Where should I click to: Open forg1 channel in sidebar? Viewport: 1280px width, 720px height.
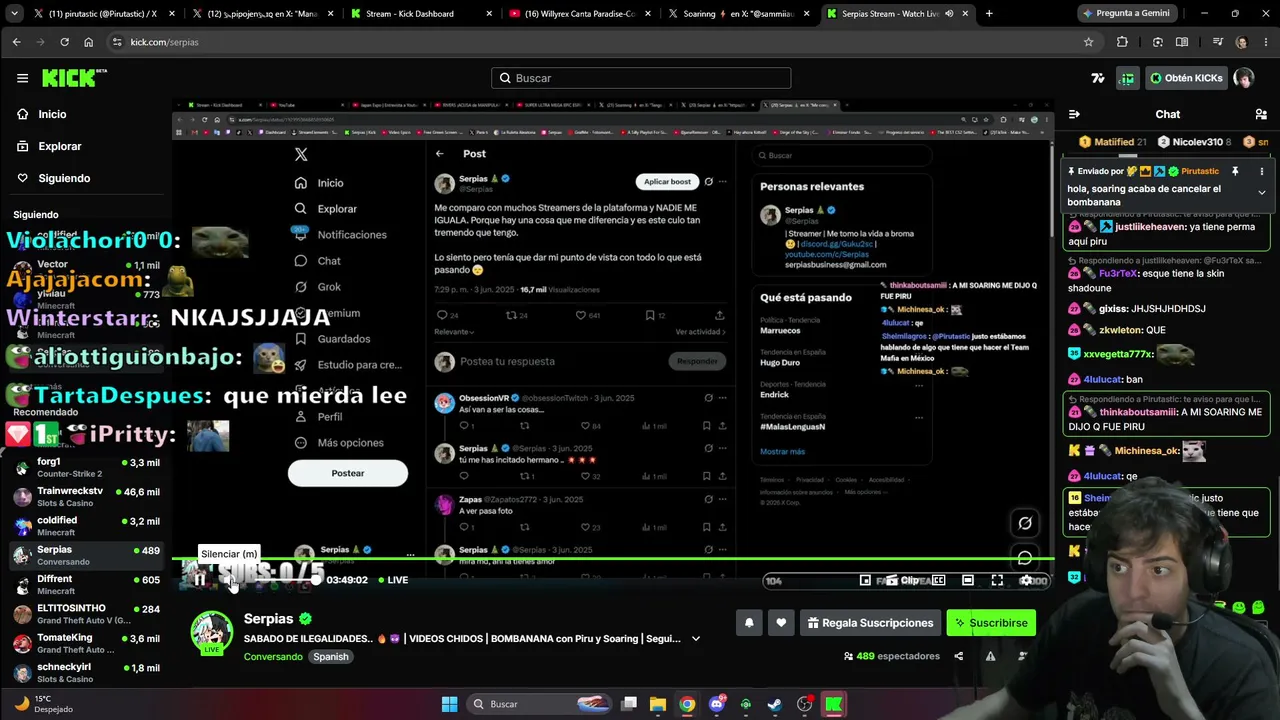click(x=87, y=468)
